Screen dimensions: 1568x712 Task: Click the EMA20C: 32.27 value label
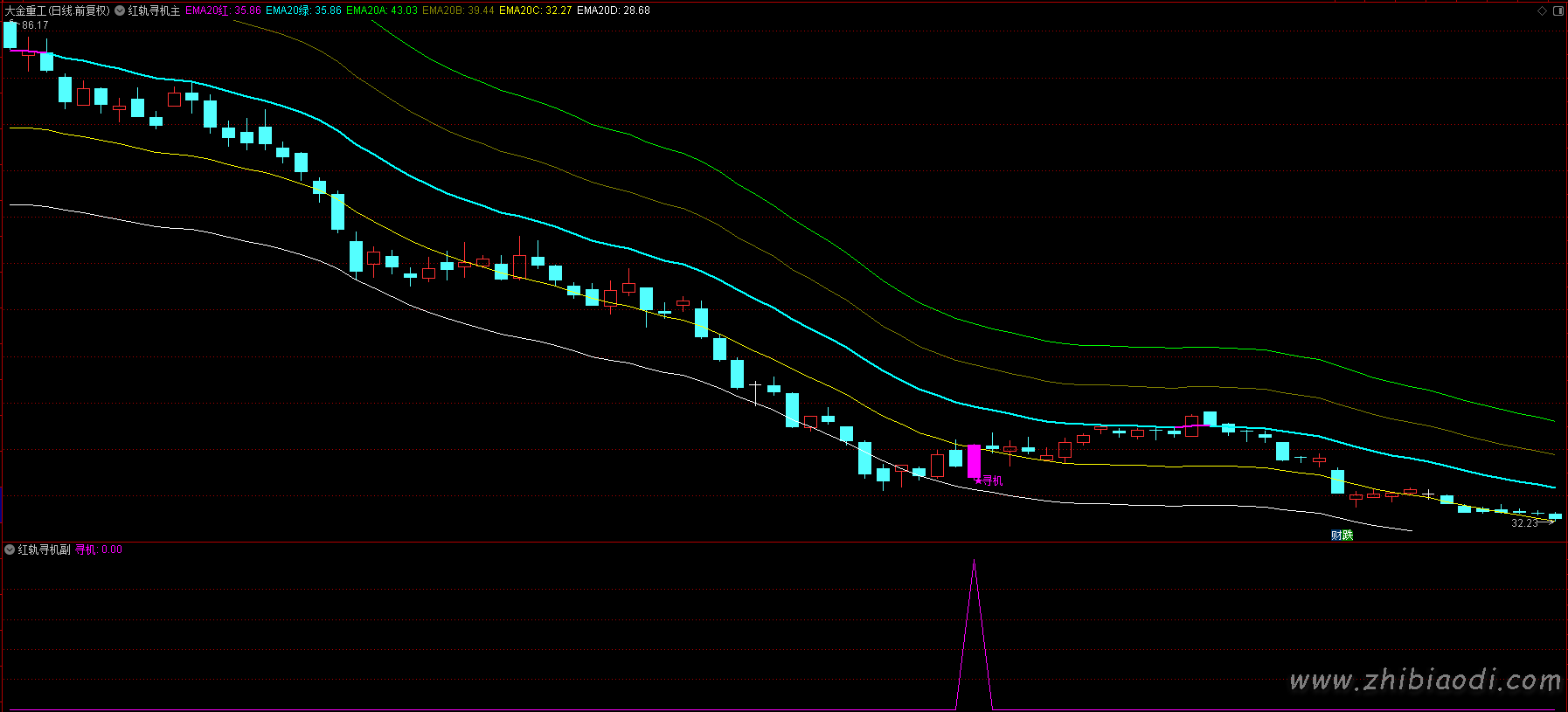[x=536, y=10]
